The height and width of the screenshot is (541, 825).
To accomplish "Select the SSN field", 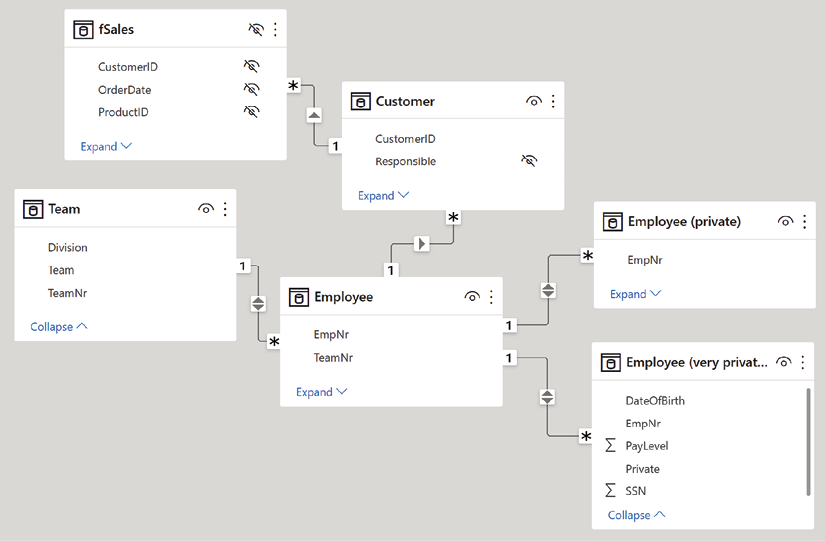I will 636,491.
